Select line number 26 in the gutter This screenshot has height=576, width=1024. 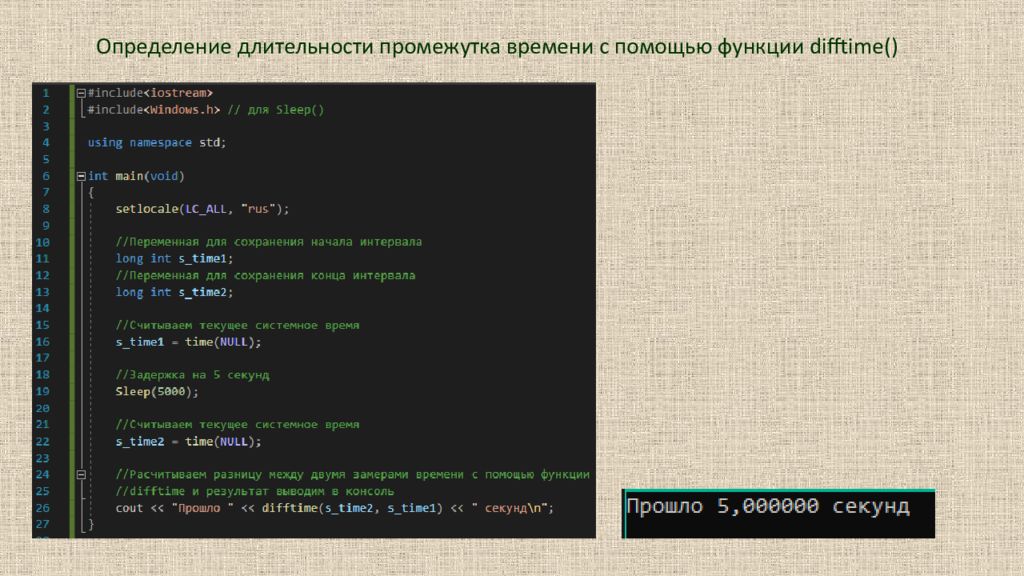43,507
